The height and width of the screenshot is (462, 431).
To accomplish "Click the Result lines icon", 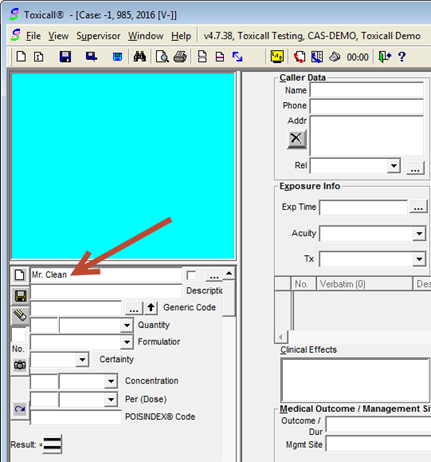I will click(52, 444).
